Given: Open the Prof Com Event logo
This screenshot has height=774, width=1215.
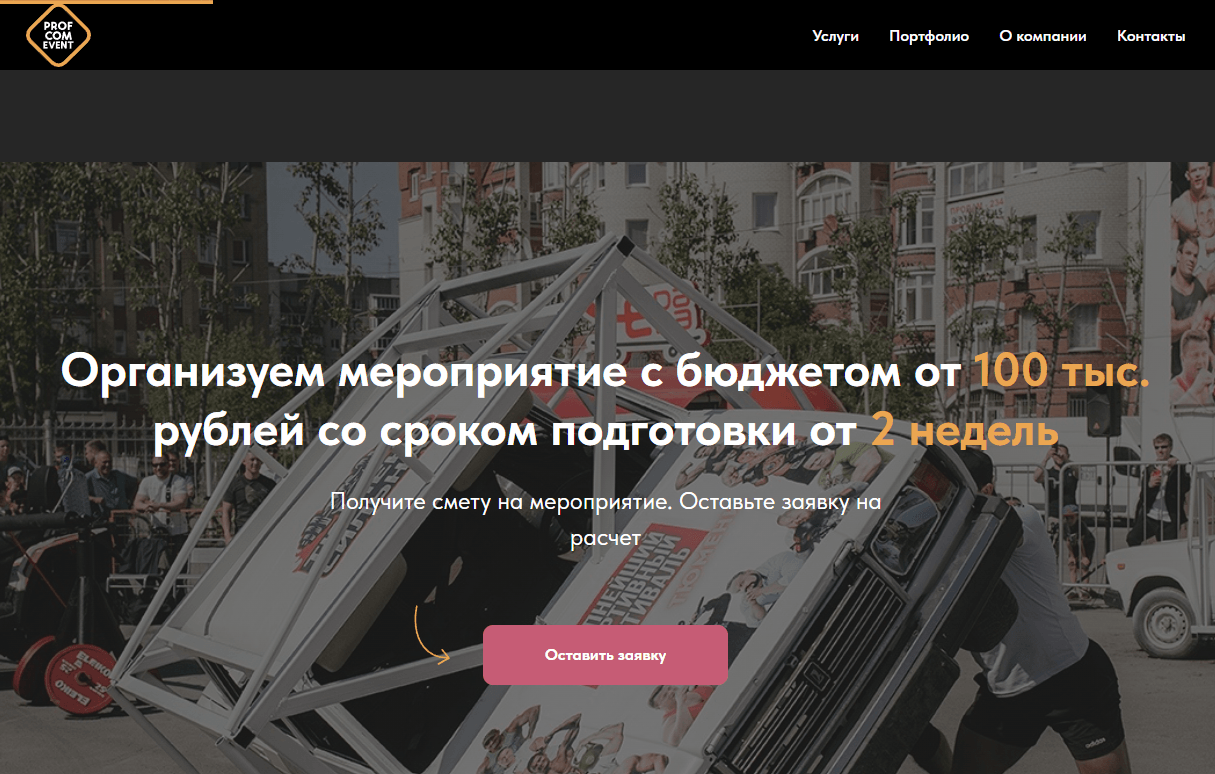Looking at the screenshot, I should point(58,35).
